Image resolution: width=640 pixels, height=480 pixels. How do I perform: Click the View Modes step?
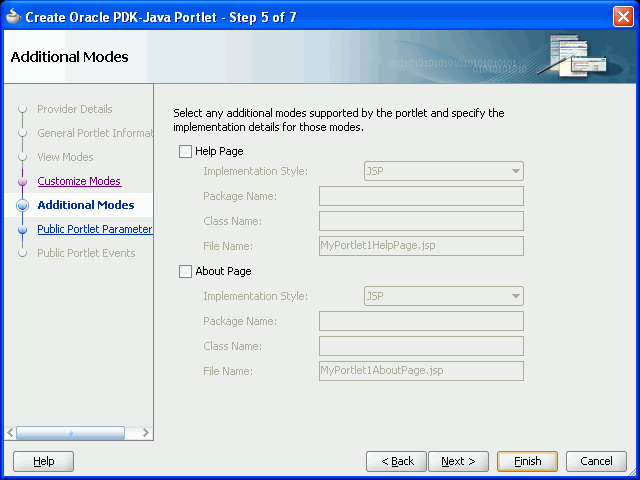coord(65,157)
